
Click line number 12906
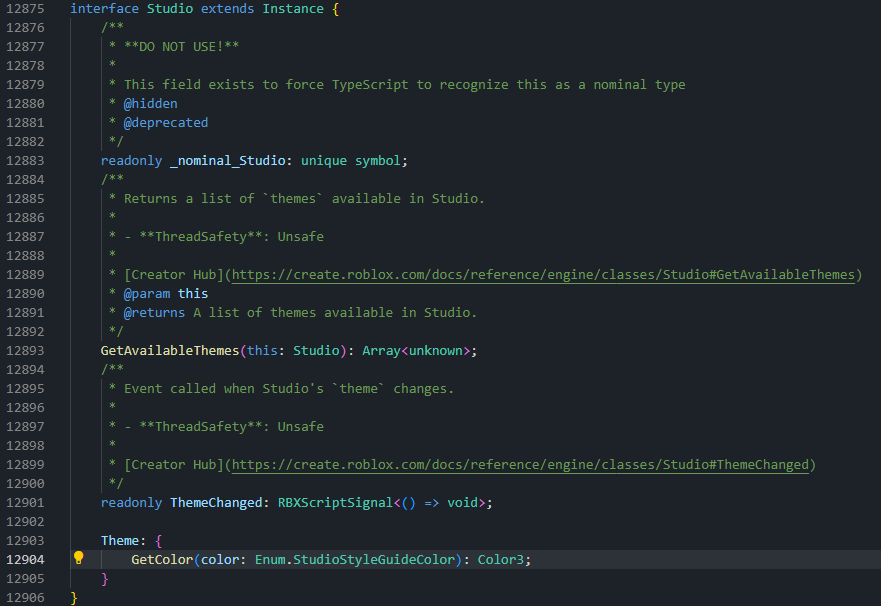click(x=25, y=598)
